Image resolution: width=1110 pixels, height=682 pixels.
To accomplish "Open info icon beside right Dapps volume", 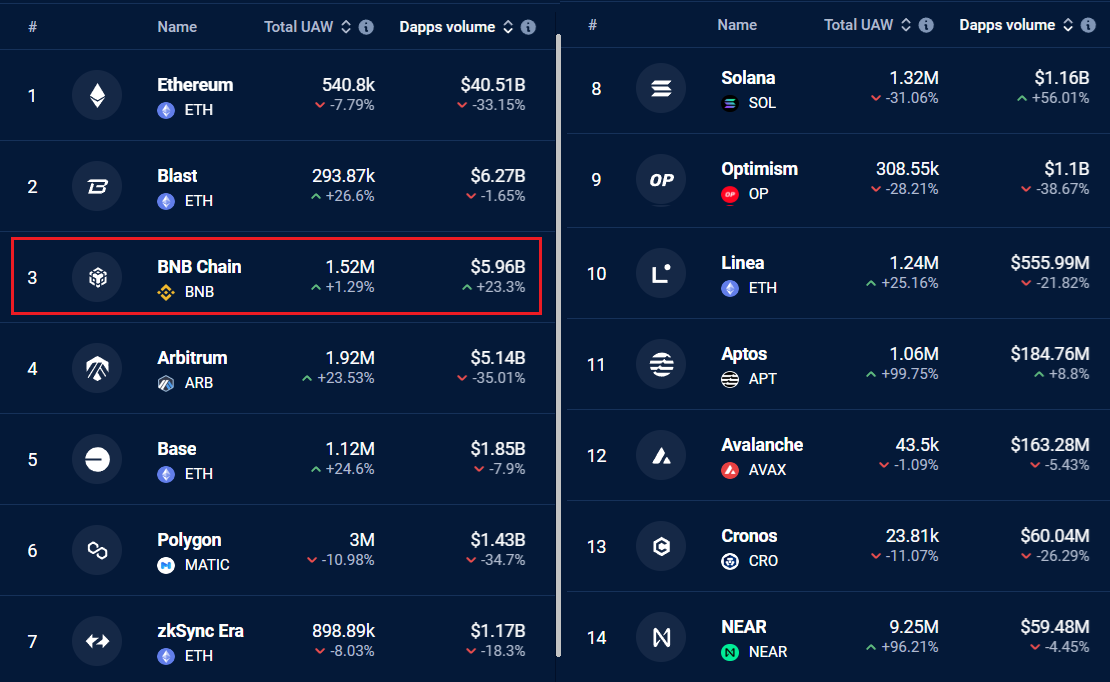I will coord(1088,25).
